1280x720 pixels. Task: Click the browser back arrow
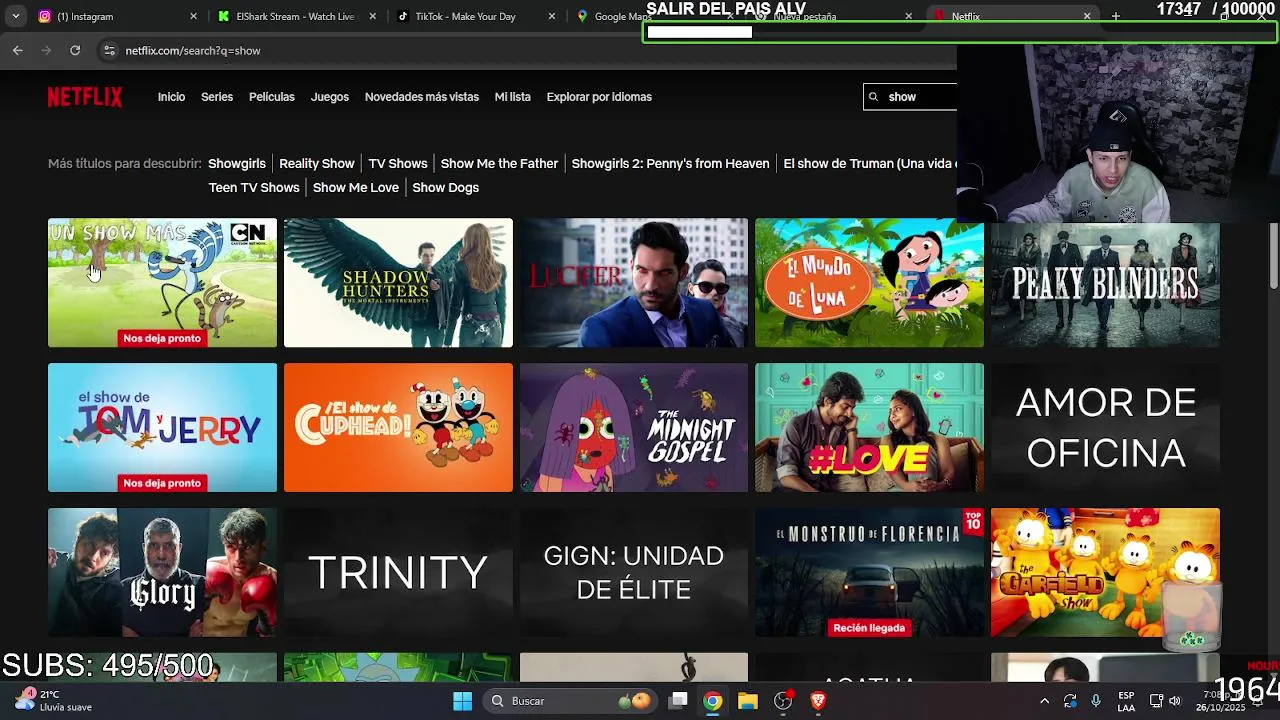point(18,50)
